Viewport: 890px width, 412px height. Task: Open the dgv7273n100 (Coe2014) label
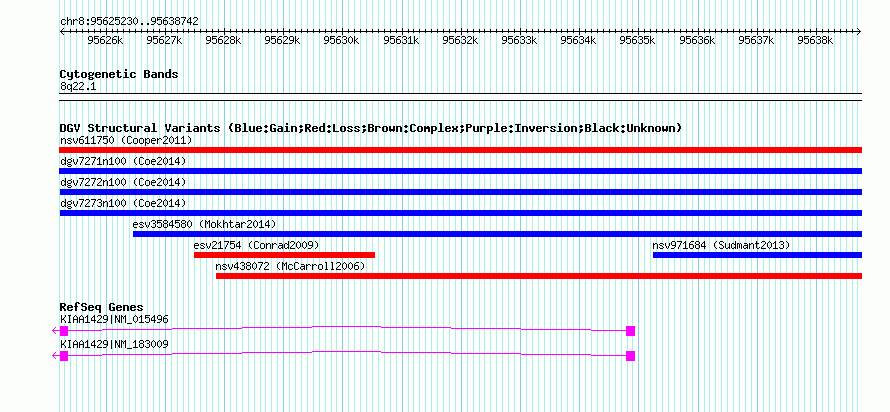pos(123,203)
